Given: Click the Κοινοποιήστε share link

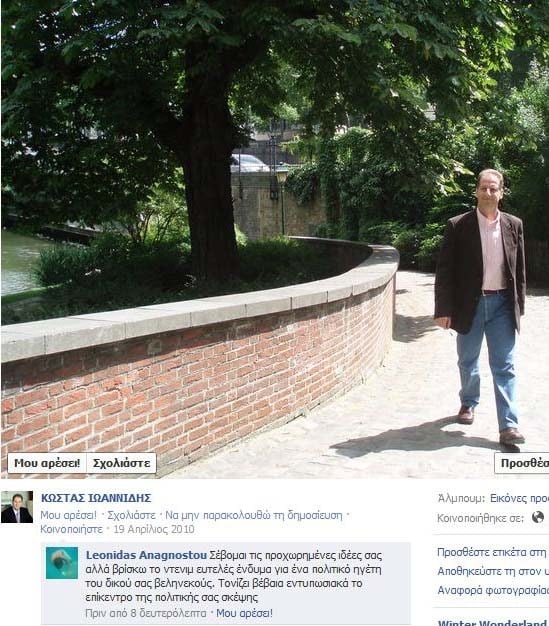Looking at the screenshot, I should [71, 529].
